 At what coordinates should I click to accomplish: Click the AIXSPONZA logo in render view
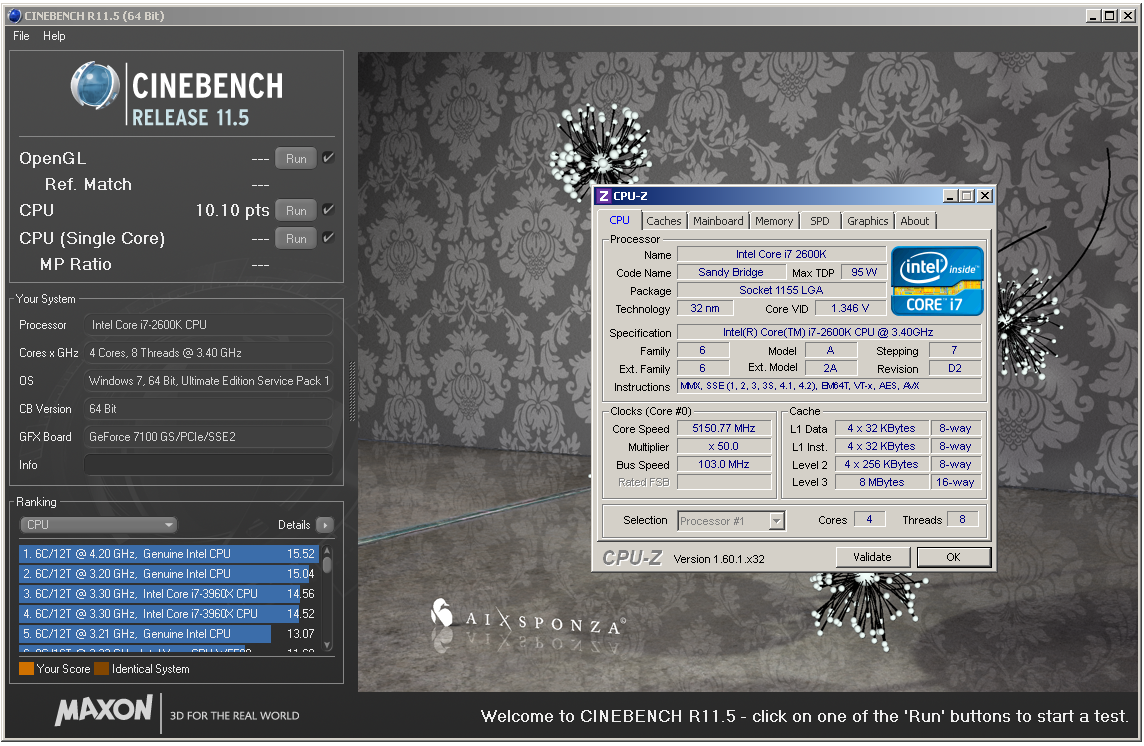pyautogui.click(x=527, y=619)
